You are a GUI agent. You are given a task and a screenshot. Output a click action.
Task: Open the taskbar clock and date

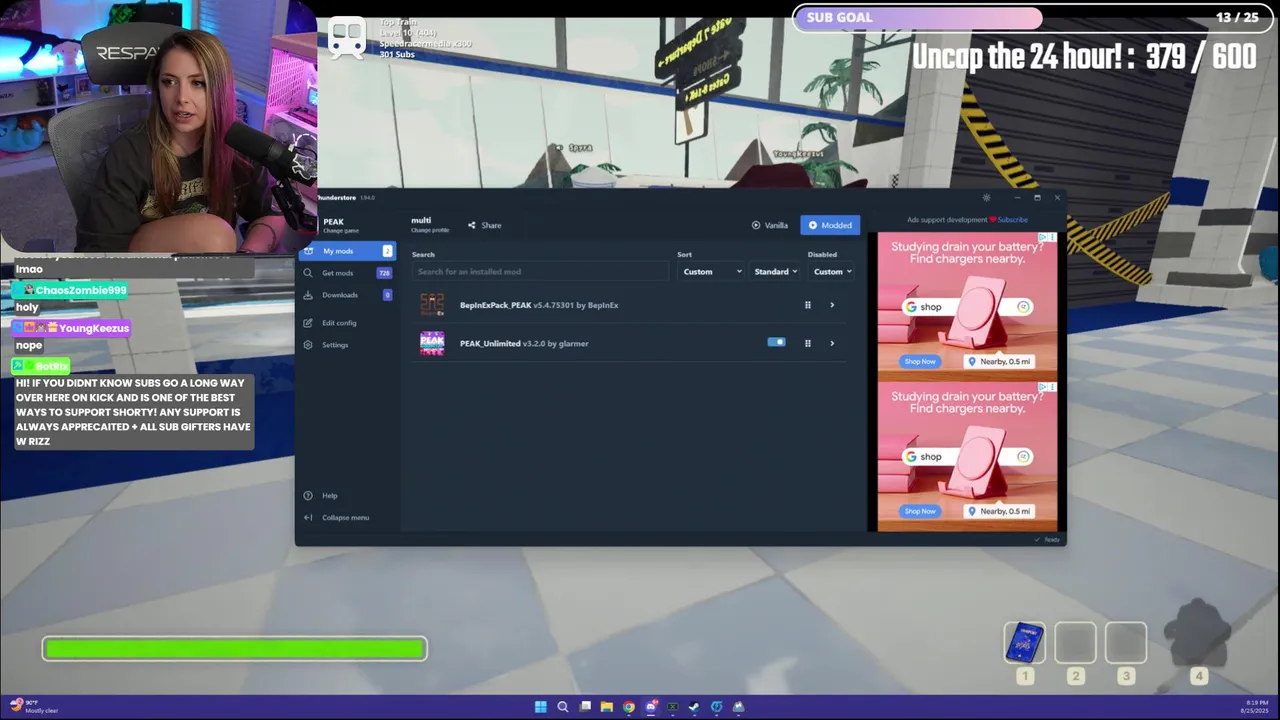1255,707
